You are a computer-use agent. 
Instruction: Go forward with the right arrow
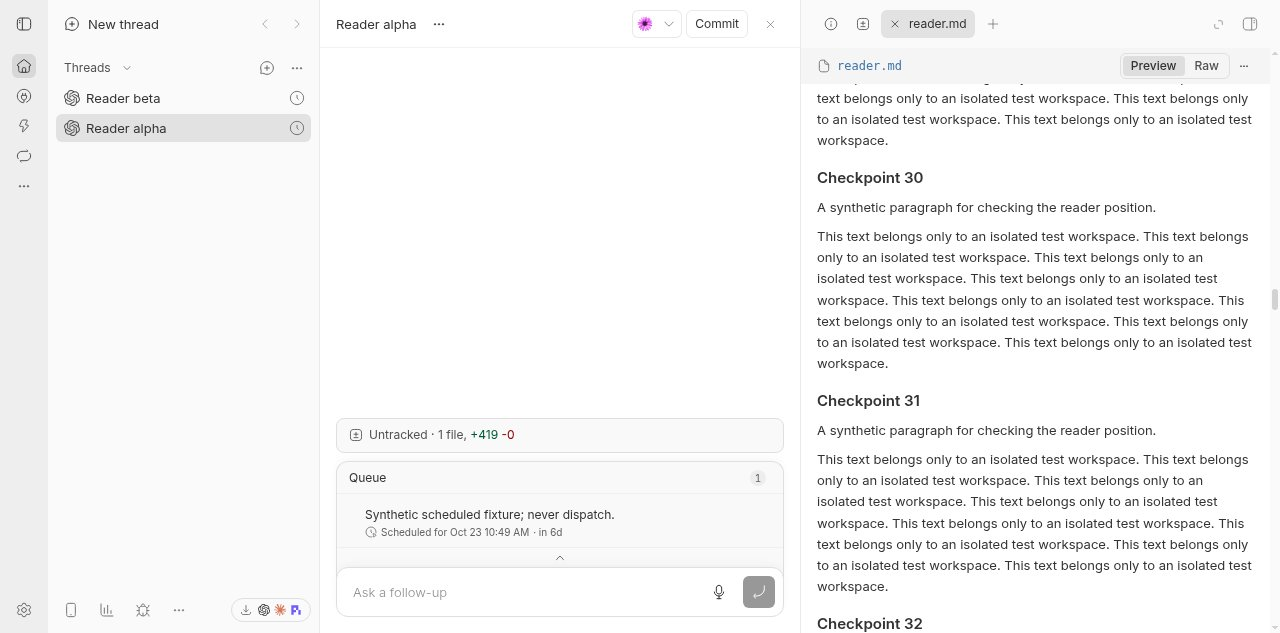coord(297,24)
